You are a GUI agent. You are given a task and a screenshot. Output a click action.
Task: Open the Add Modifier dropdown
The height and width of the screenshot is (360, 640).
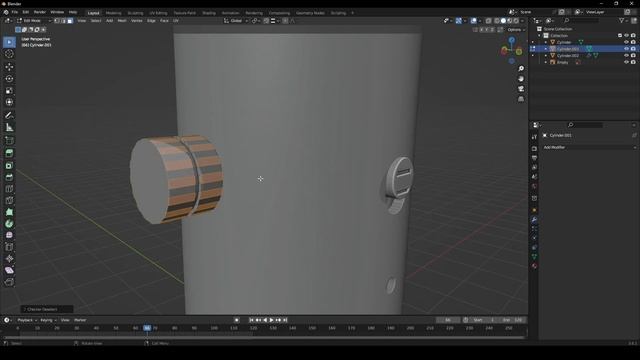[x=589, y=147]
